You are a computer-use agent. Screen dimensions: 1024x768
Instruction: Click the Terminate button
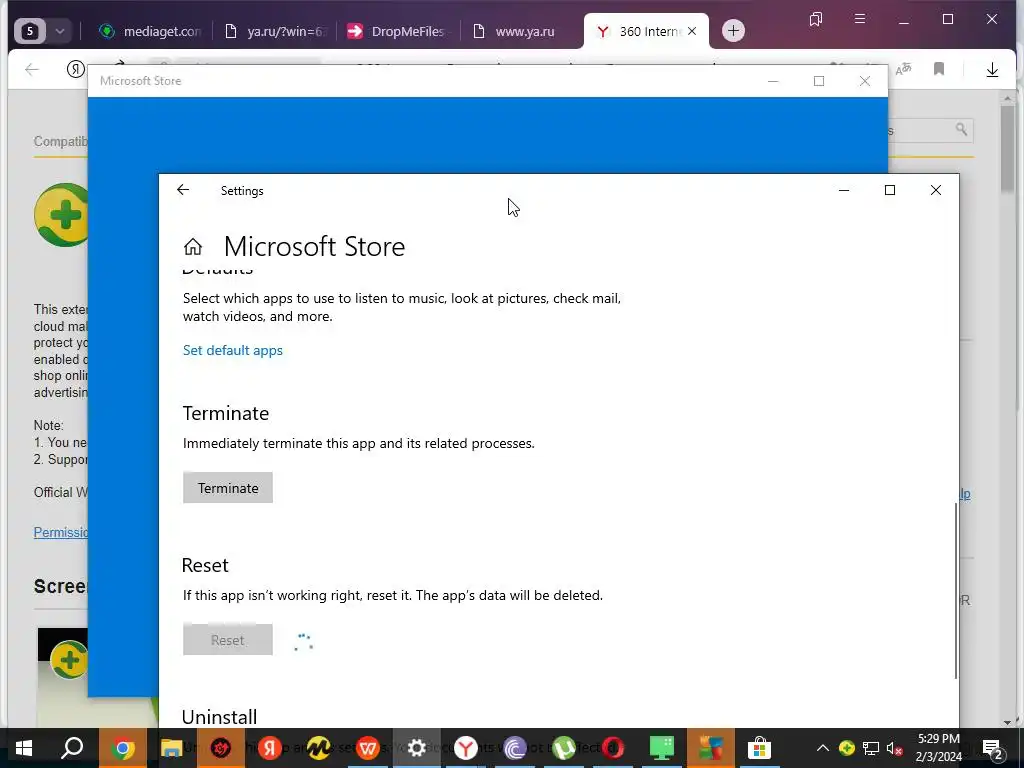point(228,488)
